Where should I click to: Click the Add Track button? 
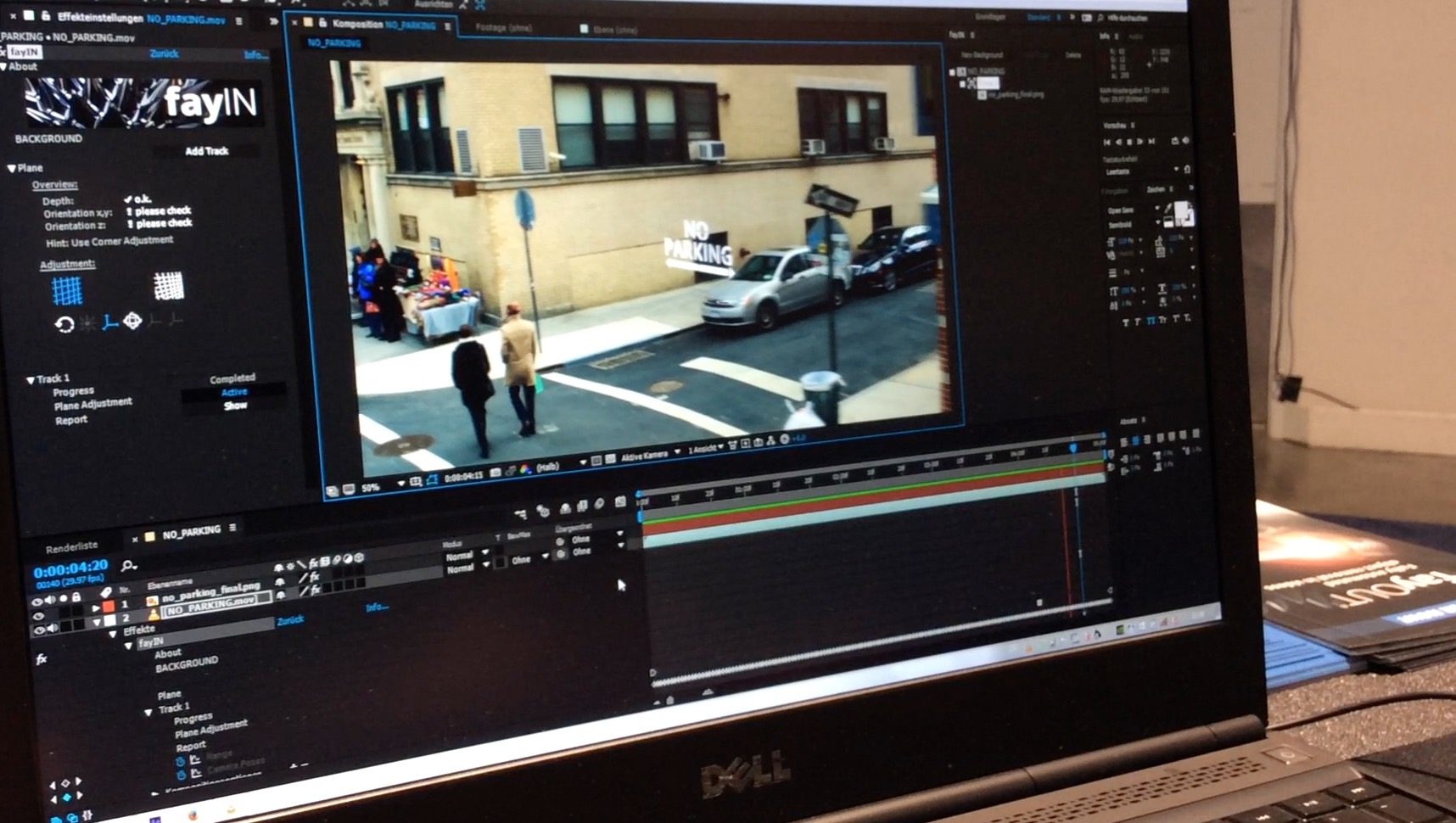[207, 150]
